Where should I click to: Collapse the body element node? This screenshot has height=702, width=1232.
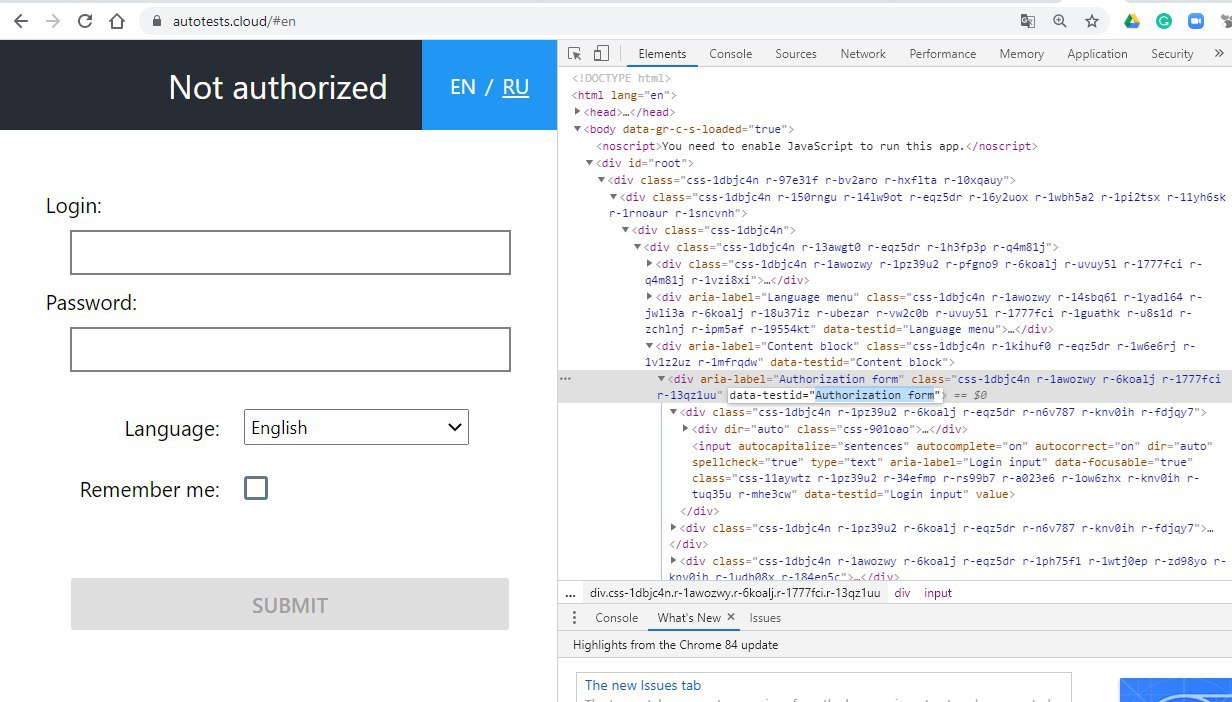tap(577, 129)
